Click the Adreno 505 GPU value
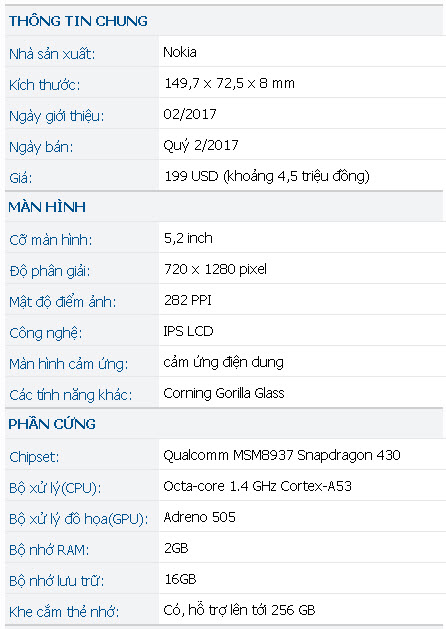Image resolution: width=446 pixels, height=629 pixels. (x=199, y=517)
